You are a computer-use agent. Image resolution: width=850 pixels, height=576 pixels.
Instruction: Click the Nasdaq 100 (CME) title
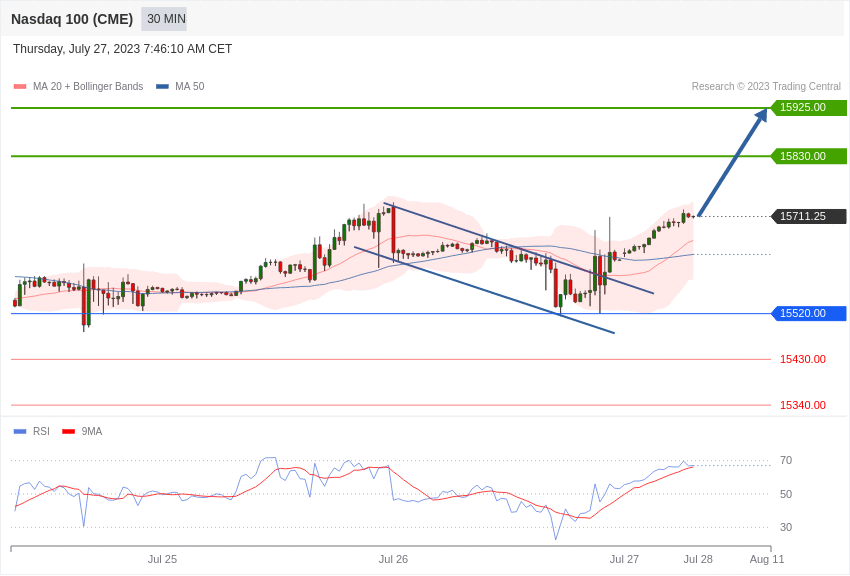(x=72, y=19)
